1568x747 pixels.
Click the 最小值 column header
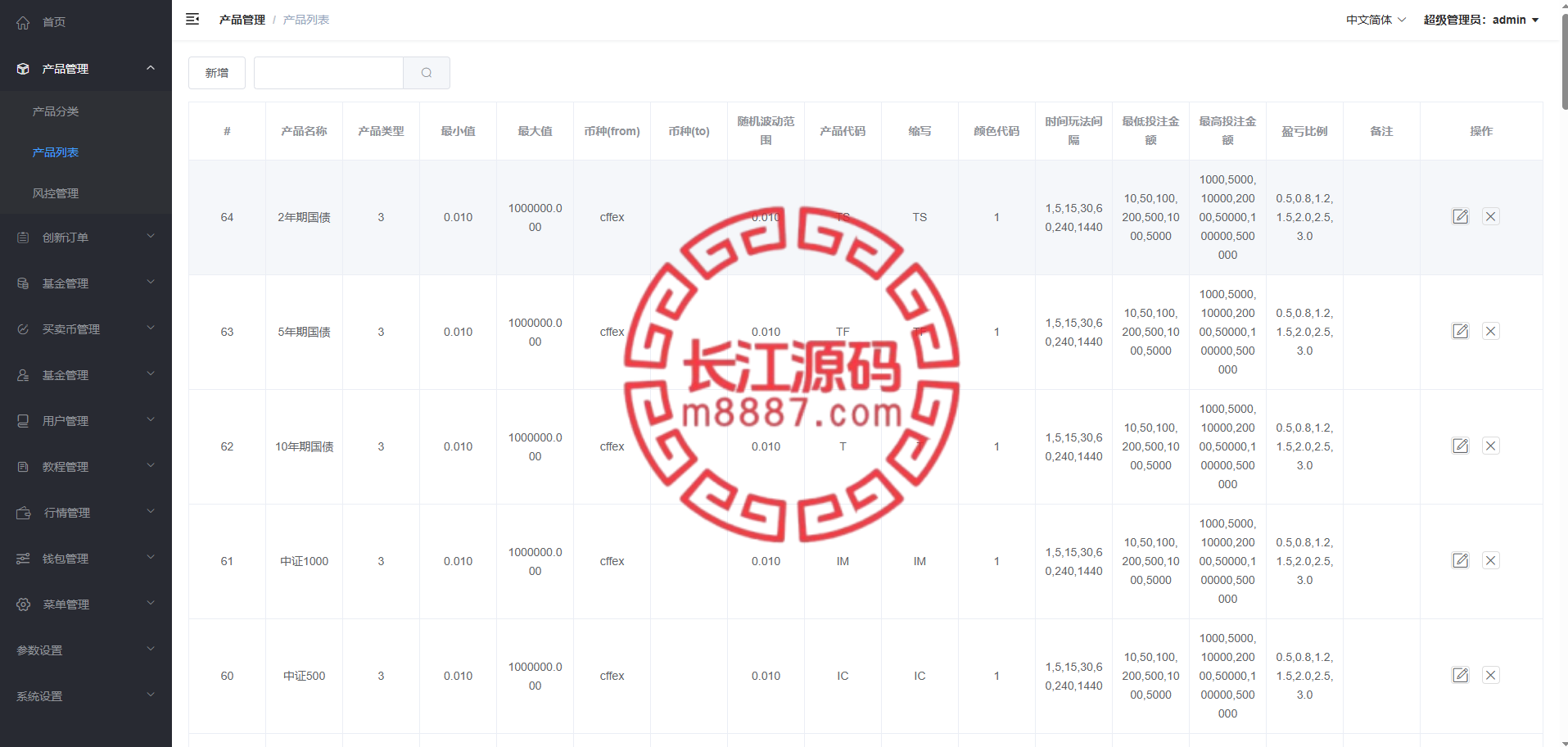(x=458, y=131)
